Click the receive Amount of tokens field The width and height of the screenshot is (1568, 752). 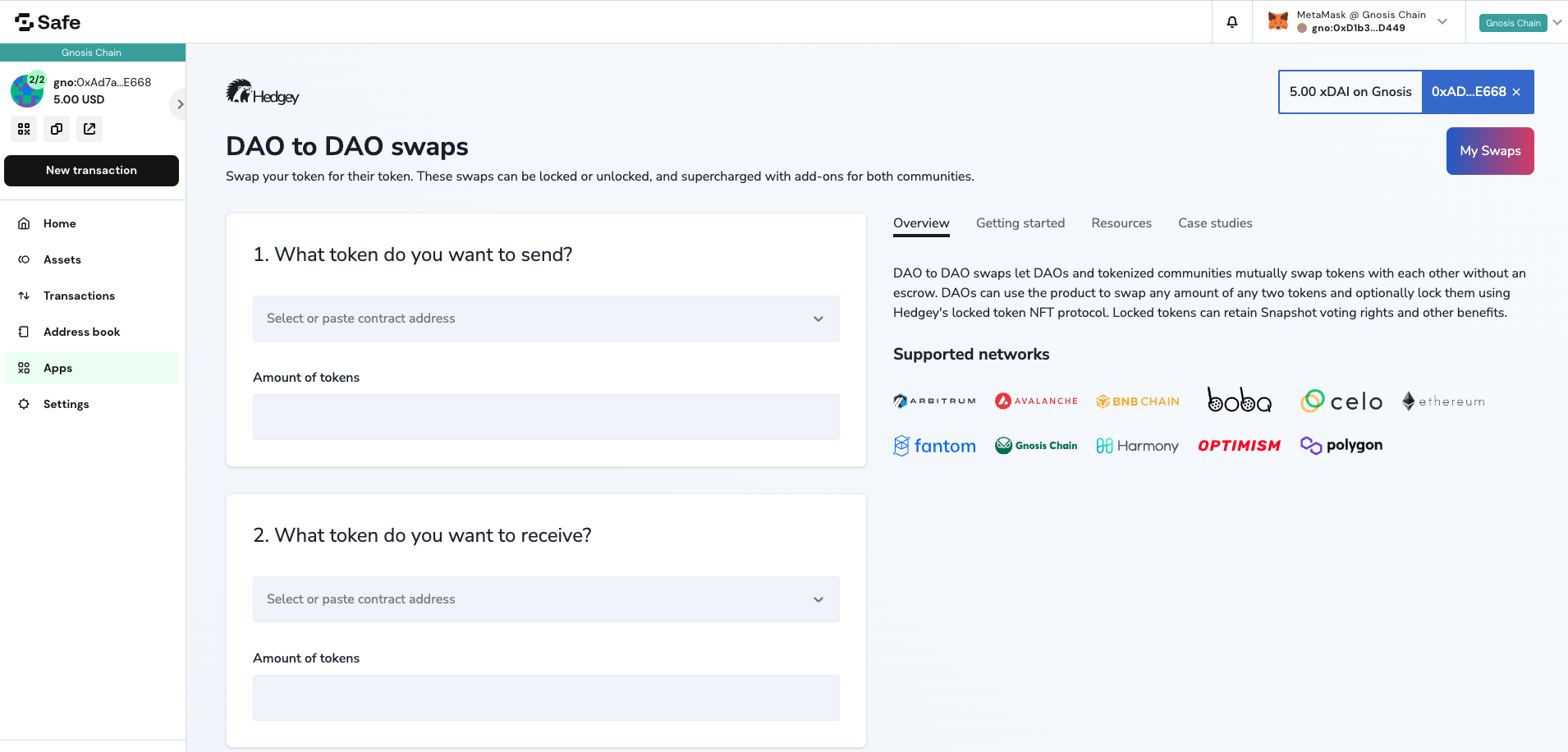(x=546, y=698)
